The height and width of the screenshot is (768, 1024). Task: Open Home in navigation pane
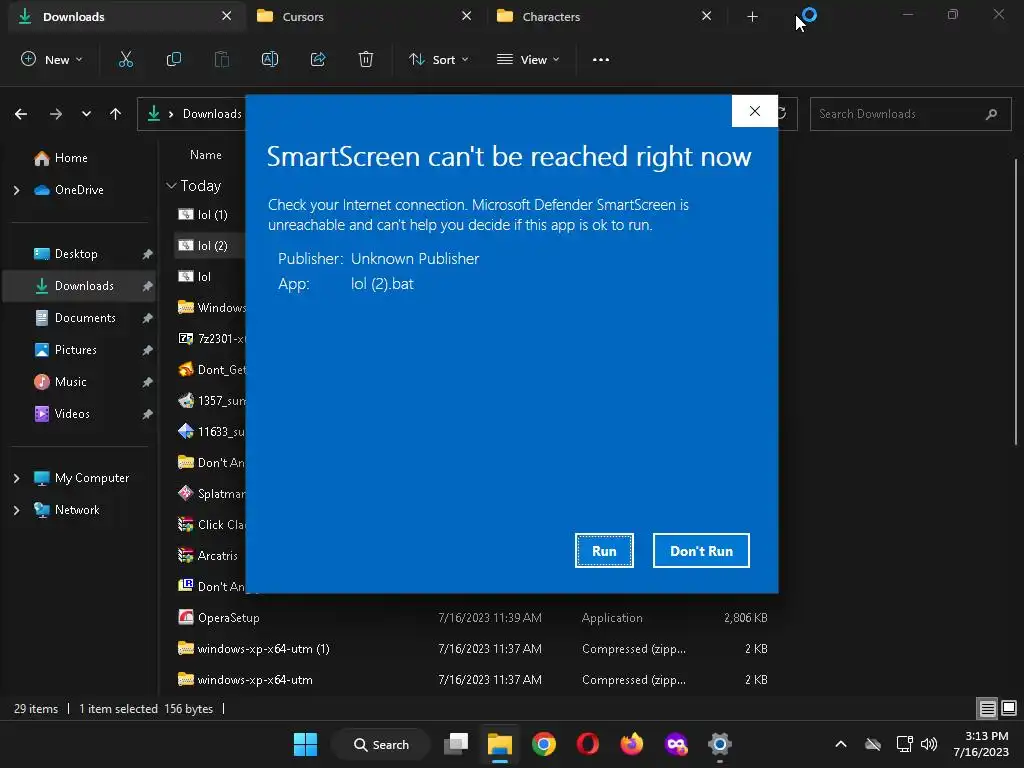[x=71, y=158]
